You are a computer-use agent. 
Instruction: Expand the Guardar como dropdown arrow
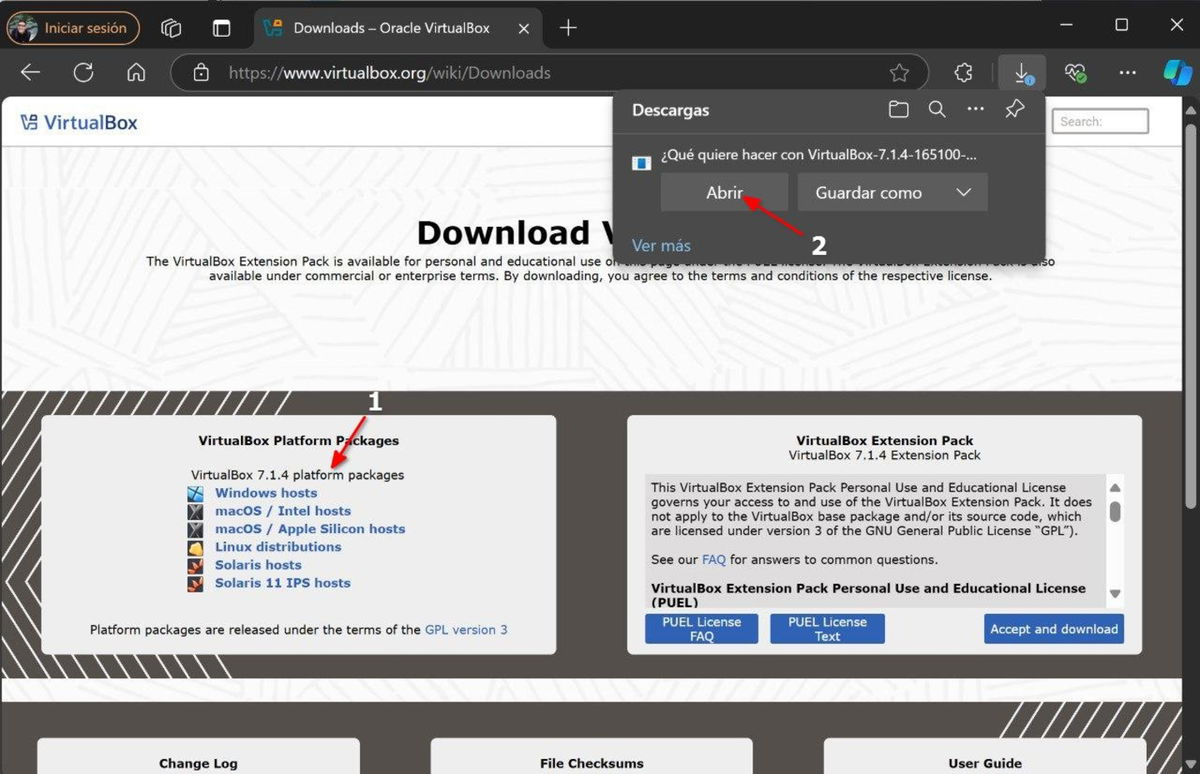tap(963, 193)
